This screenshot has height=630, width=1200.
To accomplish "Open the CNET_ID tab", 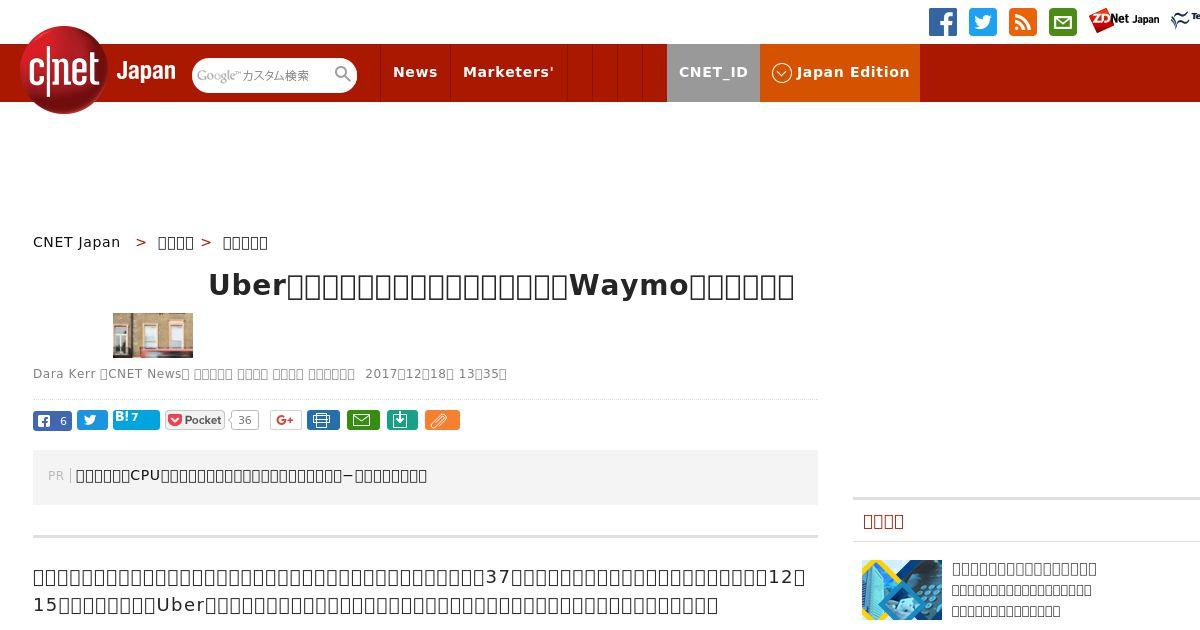I will coord(713,72).
